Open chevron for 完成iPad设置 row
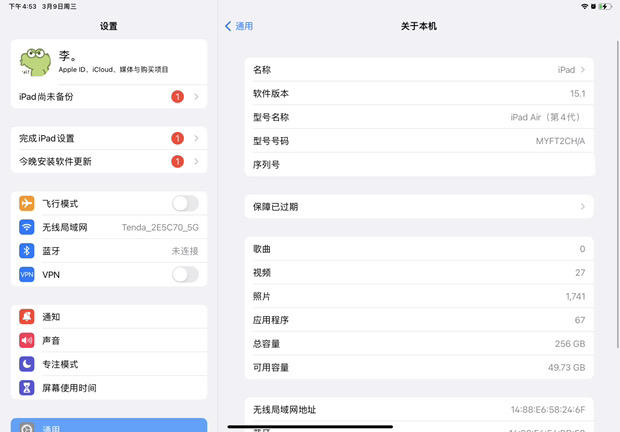 pyautogui.click(x=197, y=138)
